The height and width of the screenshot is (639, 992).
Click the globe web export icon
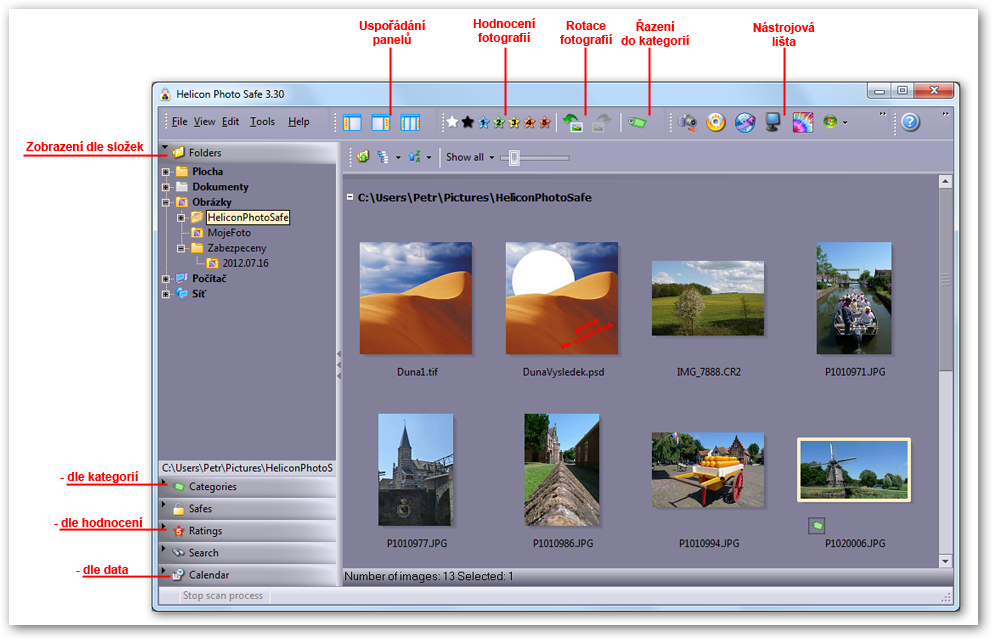(745, 122)
